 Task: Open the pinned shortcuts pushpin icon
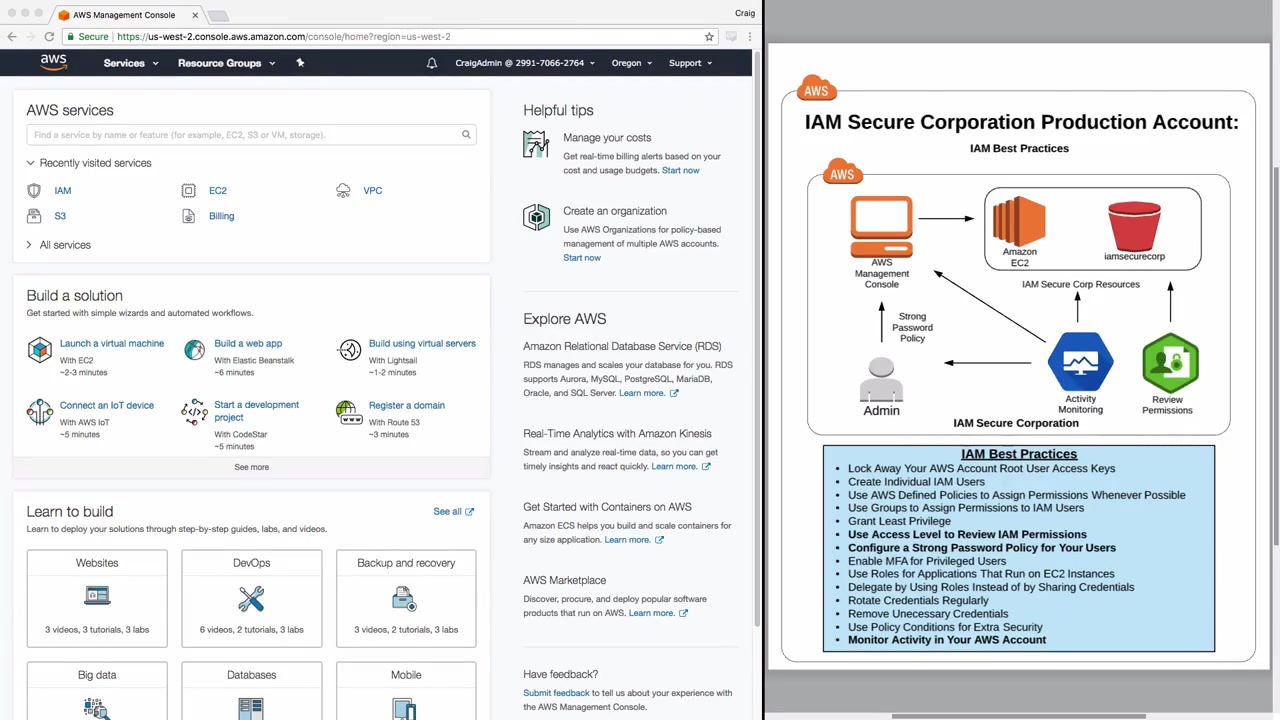coord(300,63)
